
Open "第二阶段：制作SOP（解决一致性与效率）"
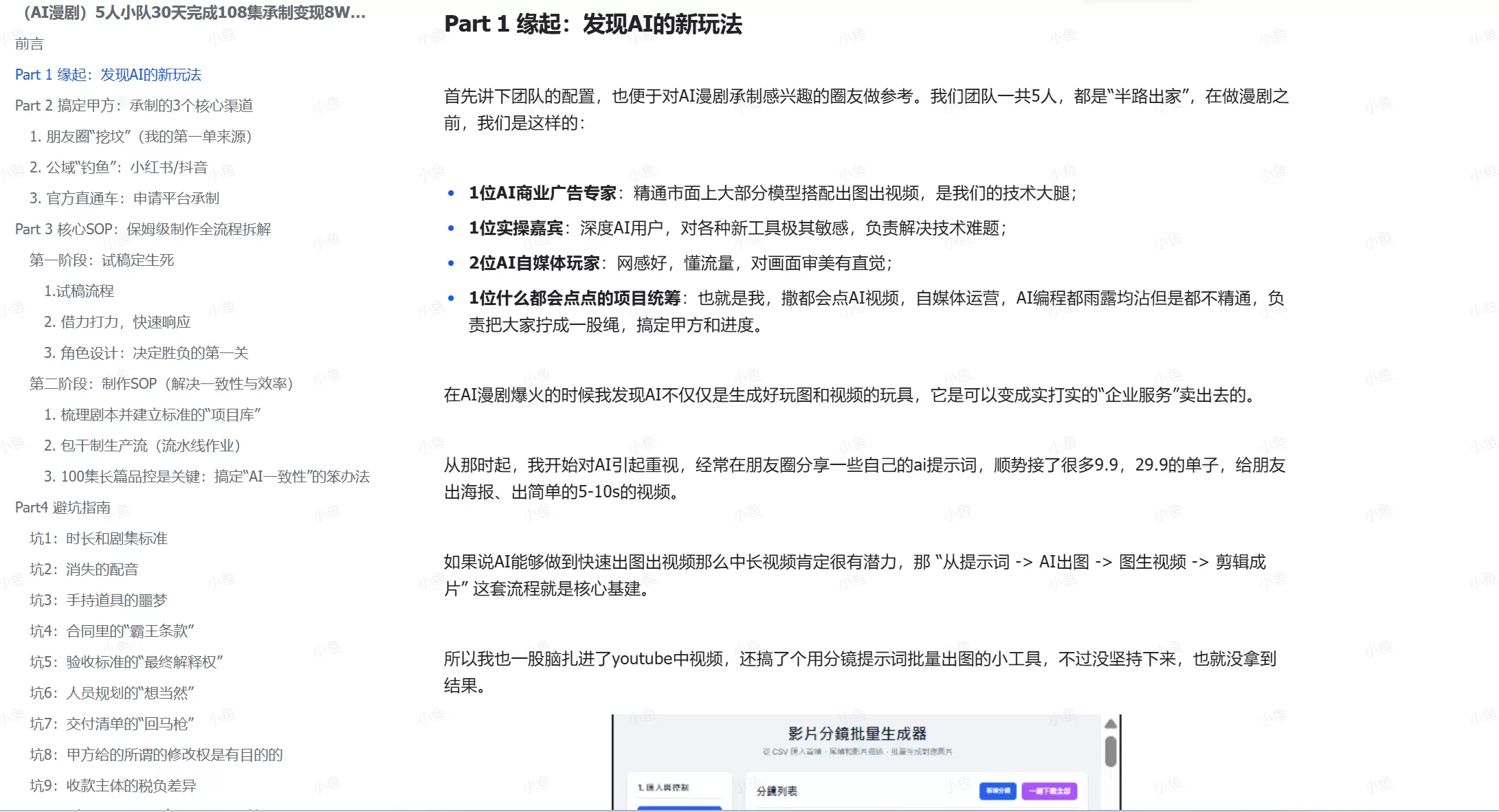[x=161, y=383]
